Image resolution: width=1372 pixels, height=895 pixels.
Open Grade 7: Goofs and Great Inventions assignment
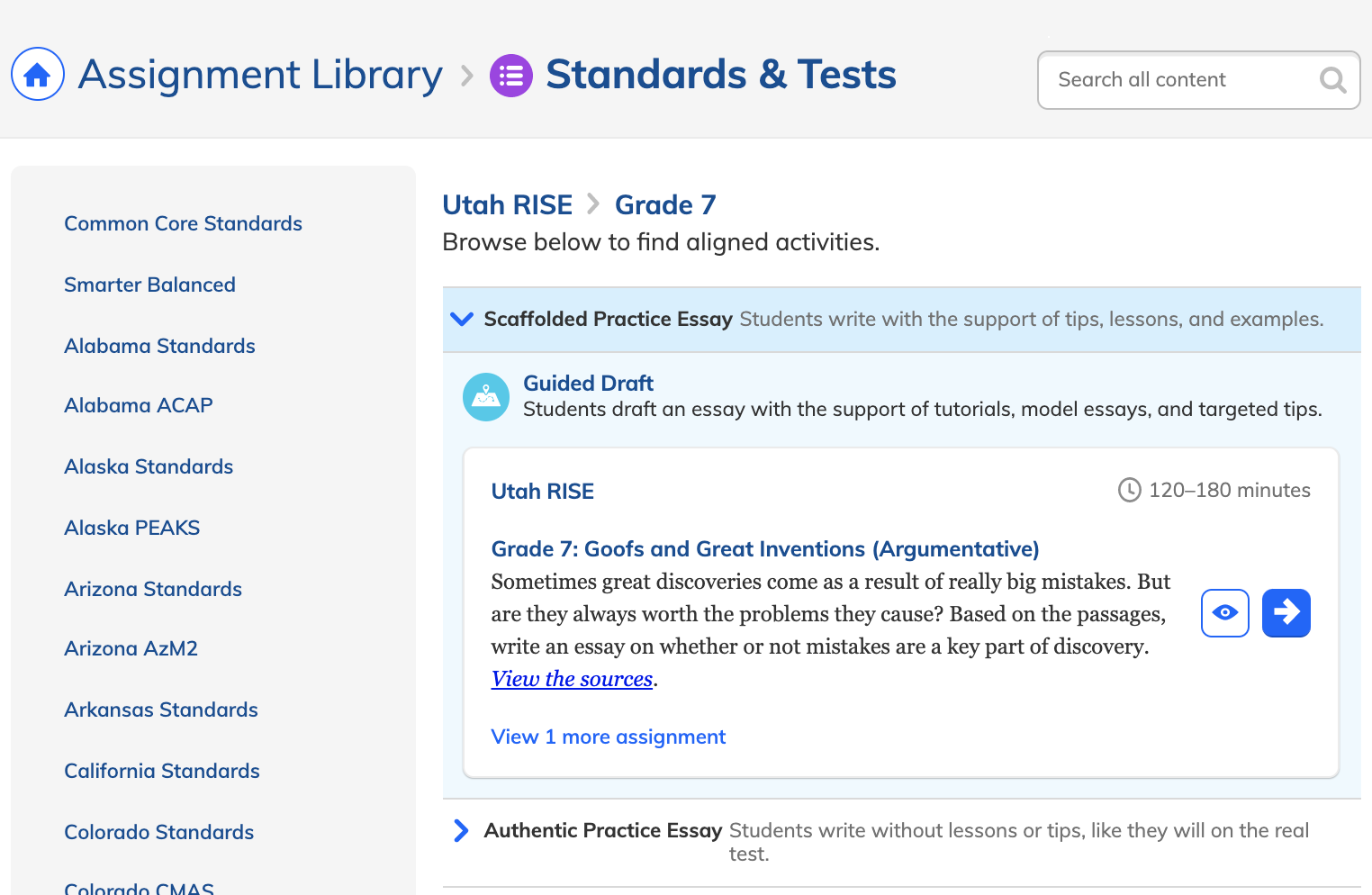765,549
